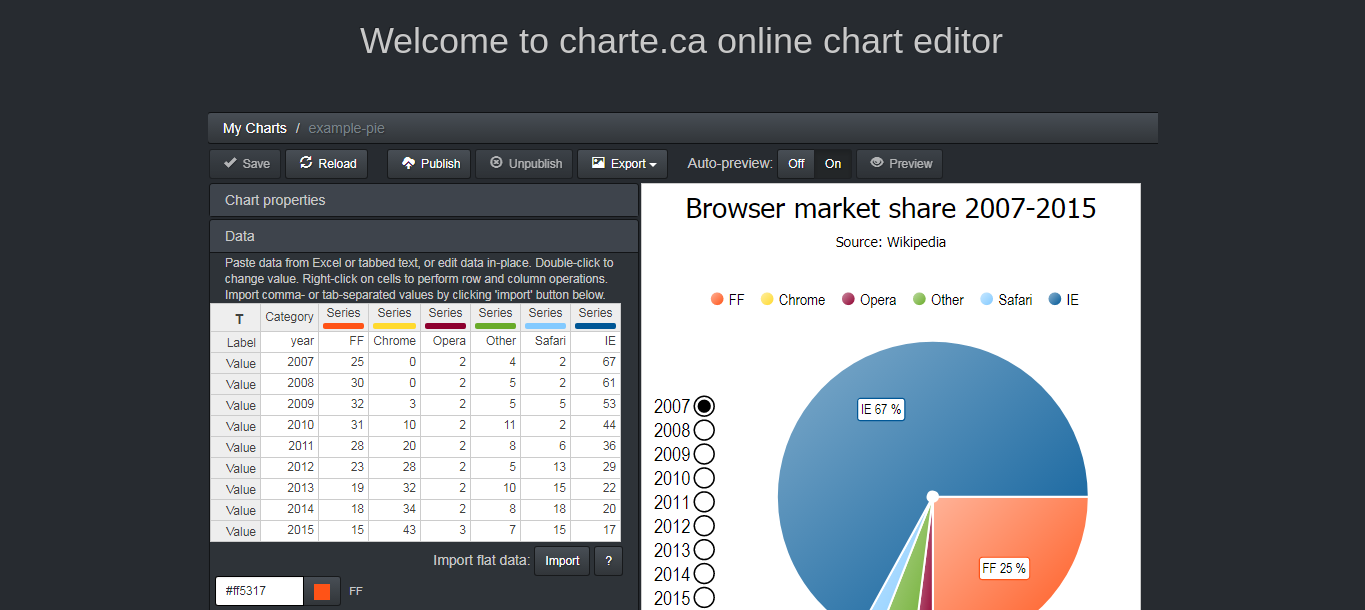Click the Import button

[562, 561]
